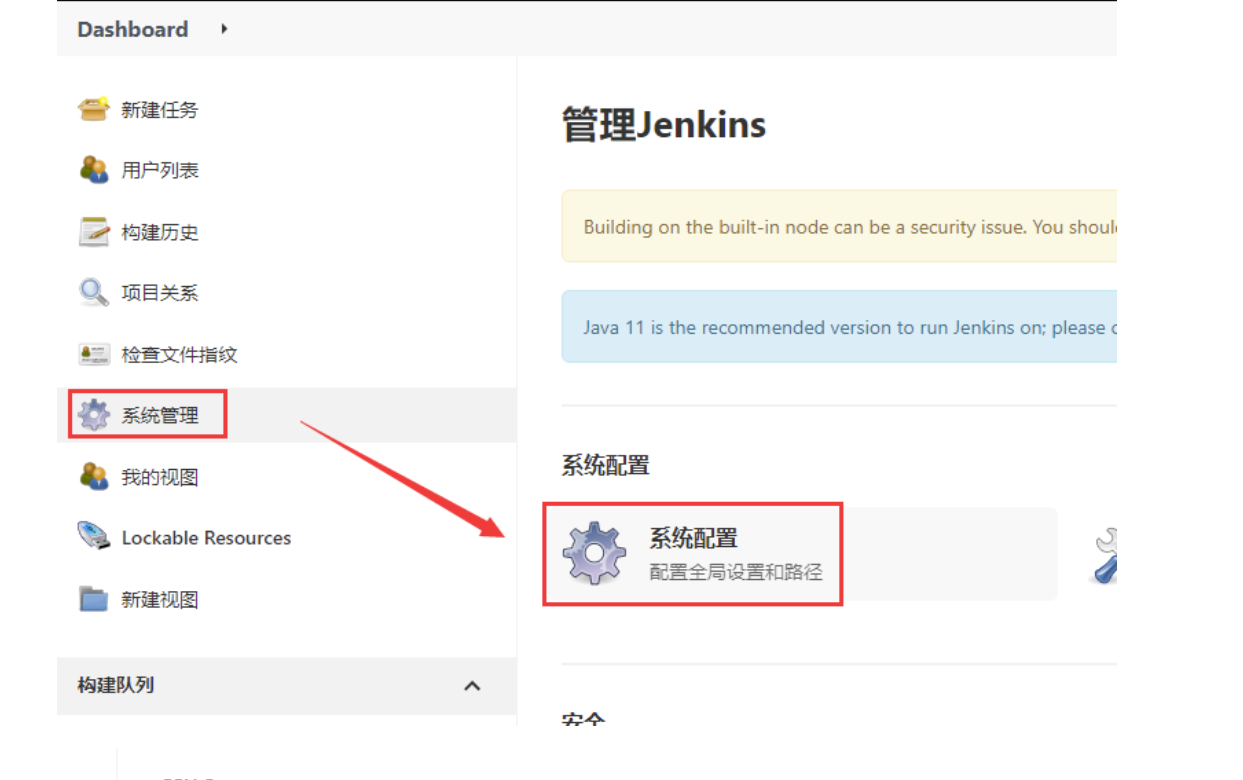
Task: Click the 构建队列 panel header title
Action: tap(116, 686)
